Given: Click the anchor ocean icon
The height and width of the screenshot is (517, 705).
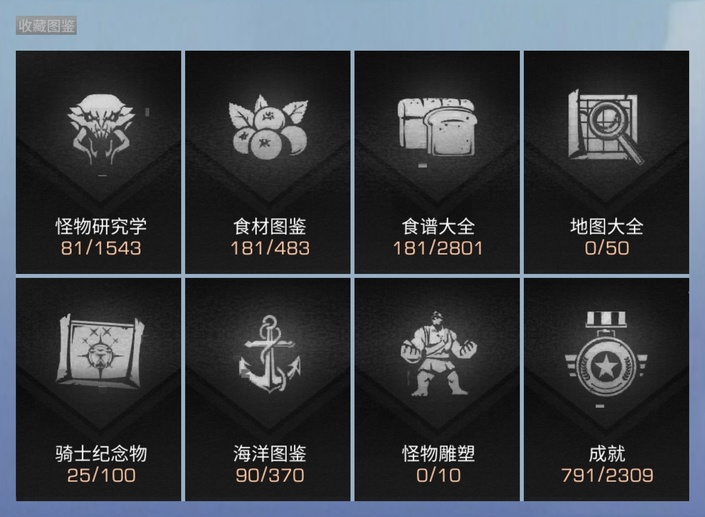Looking at the screenshot, I should tap(269, 353).
